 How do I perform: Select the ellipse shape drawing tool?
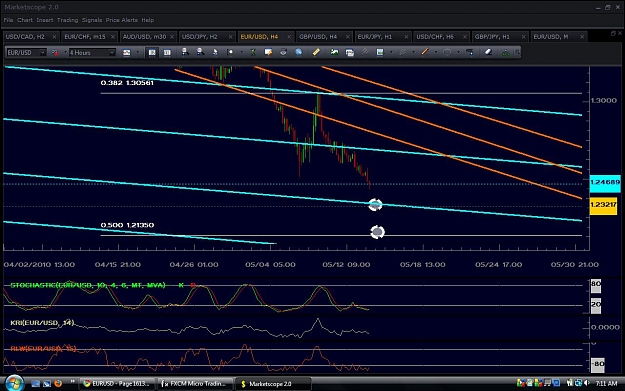click(447, 52)
